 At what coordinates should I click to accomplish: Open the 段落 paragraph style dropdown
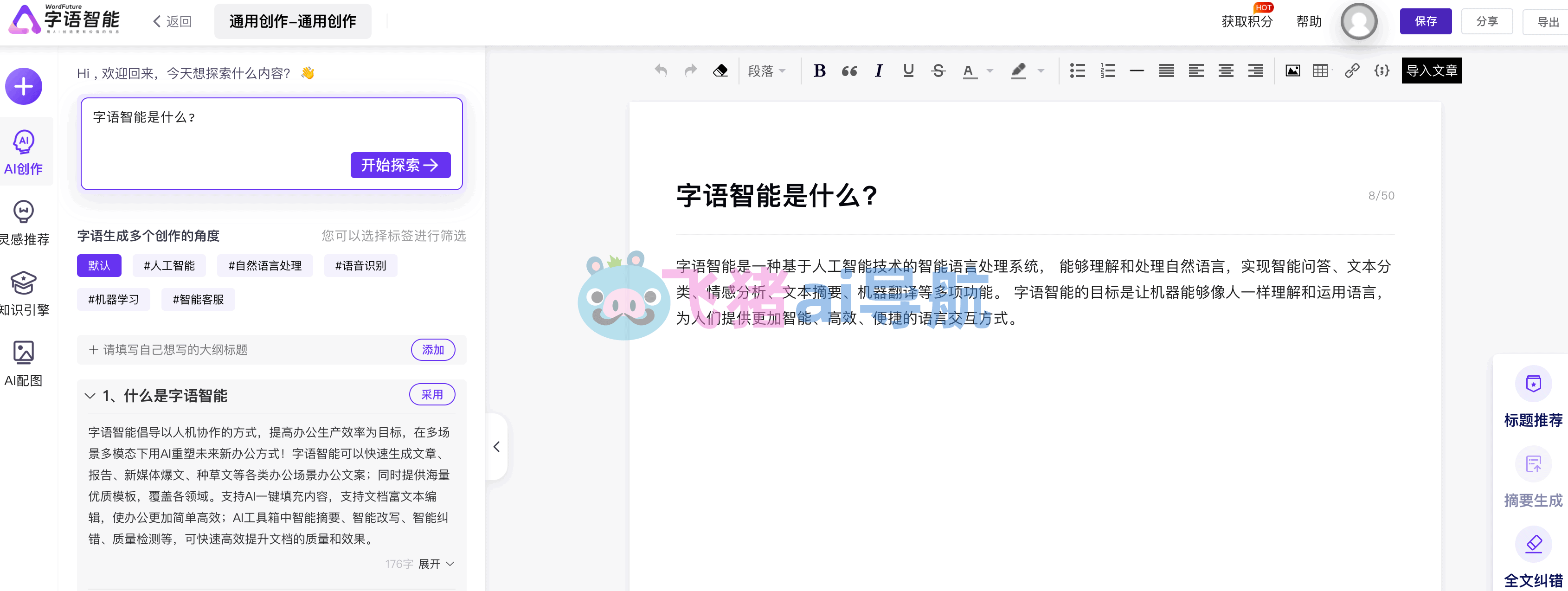click(766, 71)
